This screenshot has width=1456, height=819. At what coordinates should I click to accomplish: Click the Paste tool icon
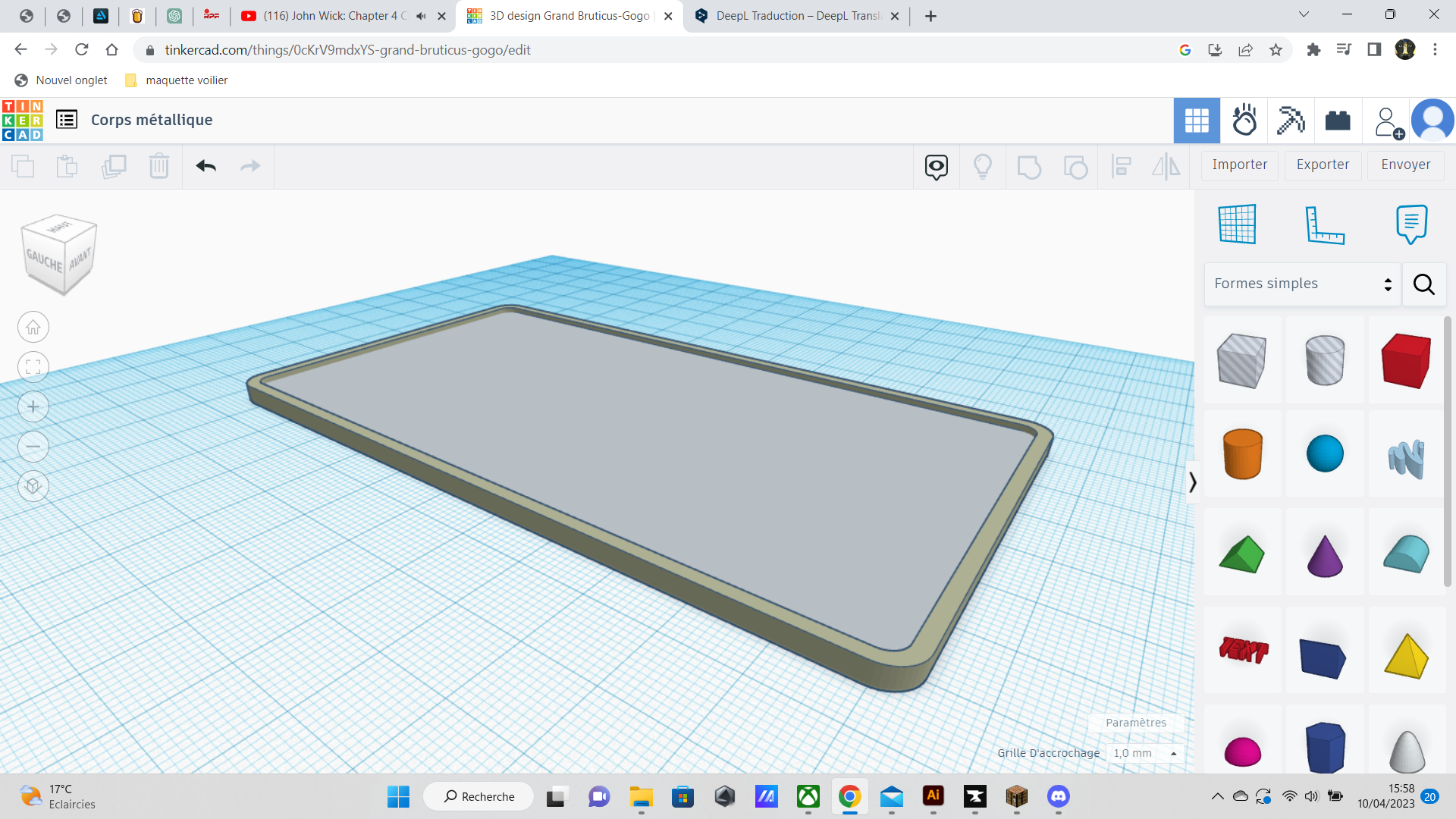67,166
